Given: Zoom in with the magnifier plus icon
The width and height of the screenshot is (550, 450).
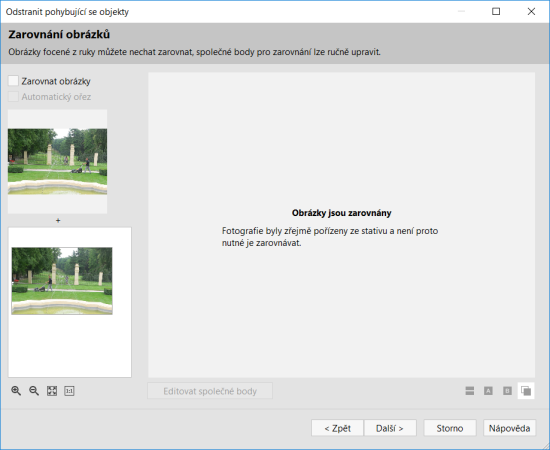Looking at the screenshot, I should click(x=16, y=391).
